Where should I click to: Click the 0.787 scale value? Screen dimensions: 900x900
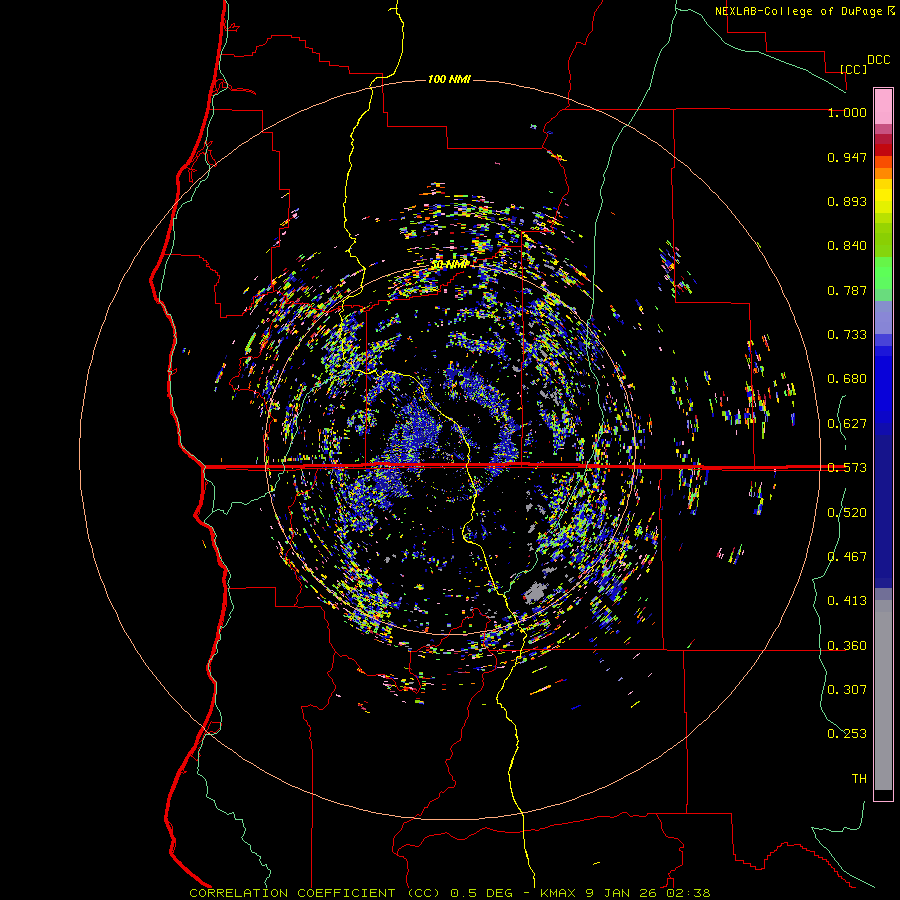(x=847, y=290)
